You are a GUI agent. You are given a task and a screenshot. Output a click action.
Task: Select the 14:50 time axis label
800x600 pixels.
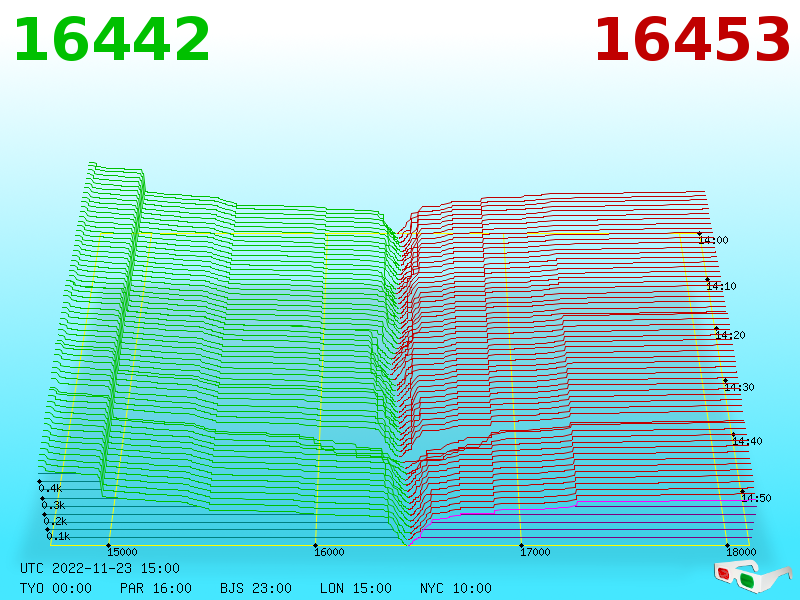coord(756,498)
